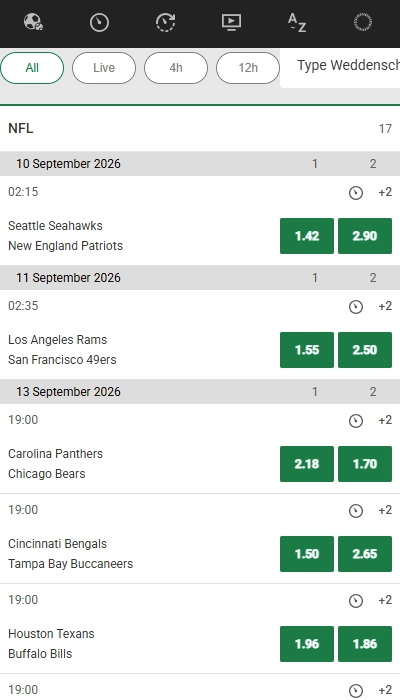Pick San Francisco 49ers odds 2.50
400x700 pixels.
[365, 350]
